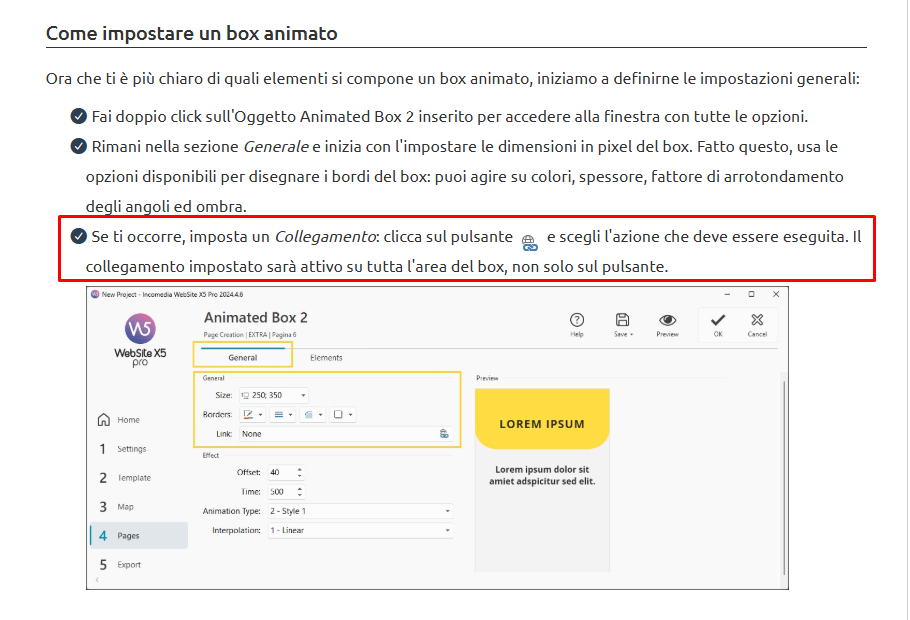910x620 pixels.
Task: Click the Home house icon in the sidebar
Action: 103,420
